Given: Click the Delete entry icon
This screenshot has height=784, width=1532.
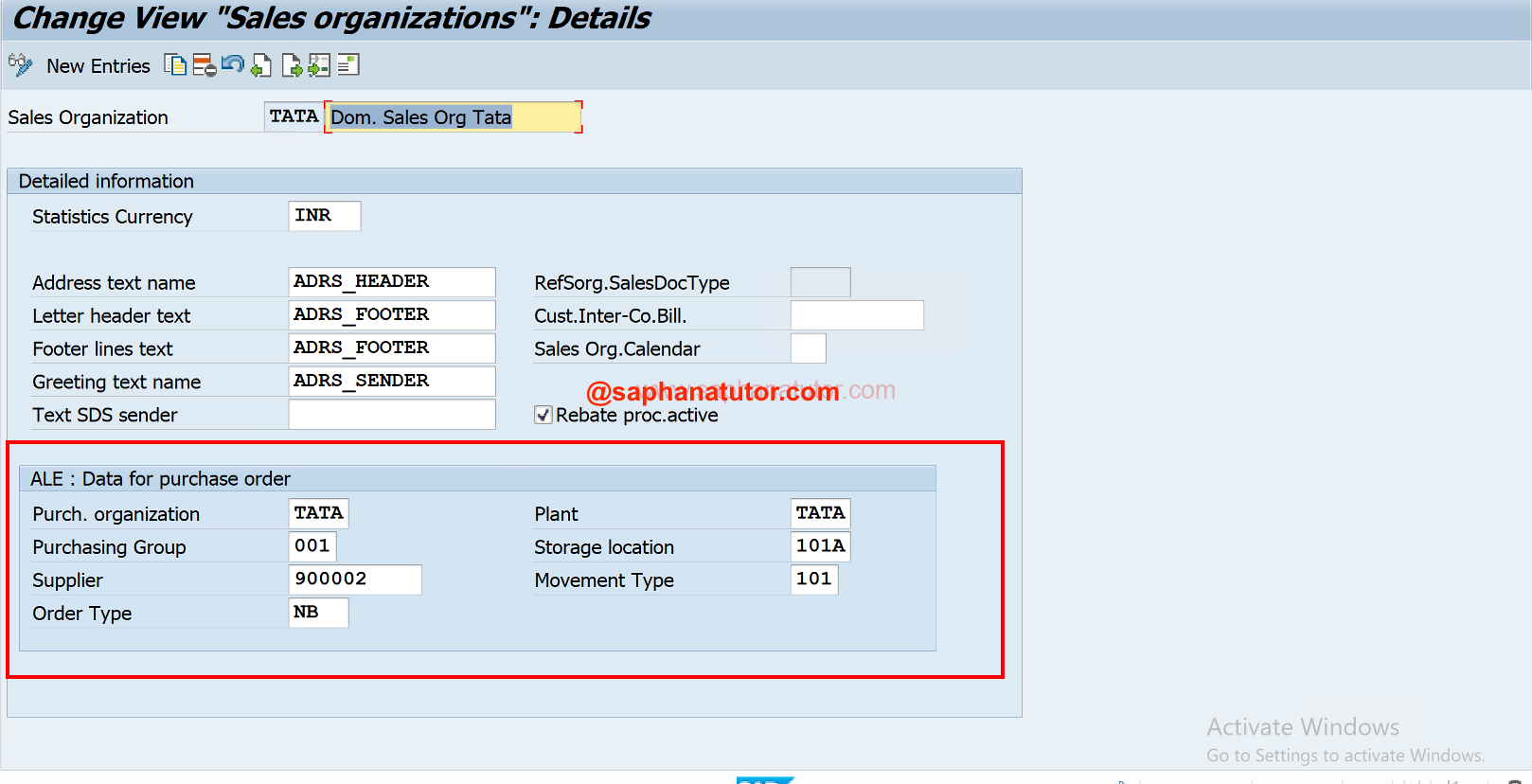Looking at the screenshot, I should 205,64.
